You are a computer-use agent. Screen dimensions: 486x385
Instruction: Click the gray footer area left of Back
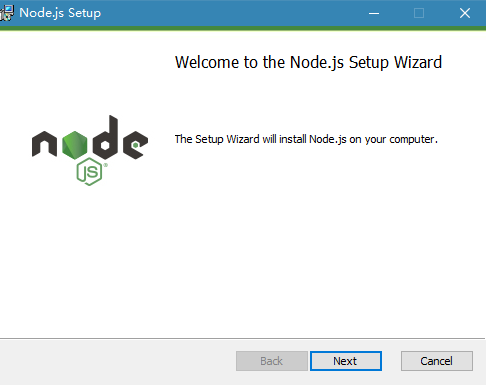coord(117,362)
